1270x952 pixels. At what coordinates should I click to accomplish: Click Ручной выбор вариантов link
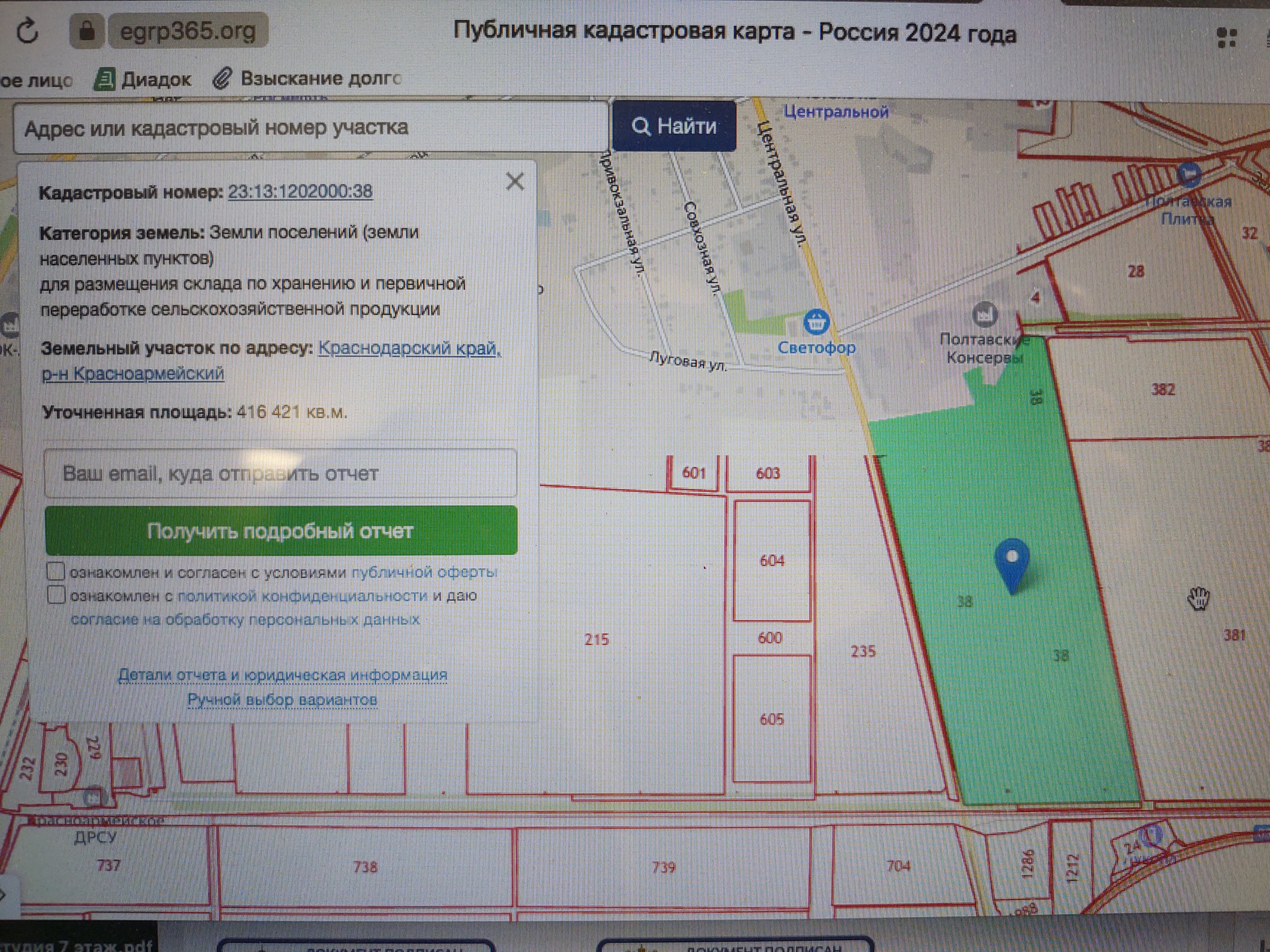coord(282,699)
